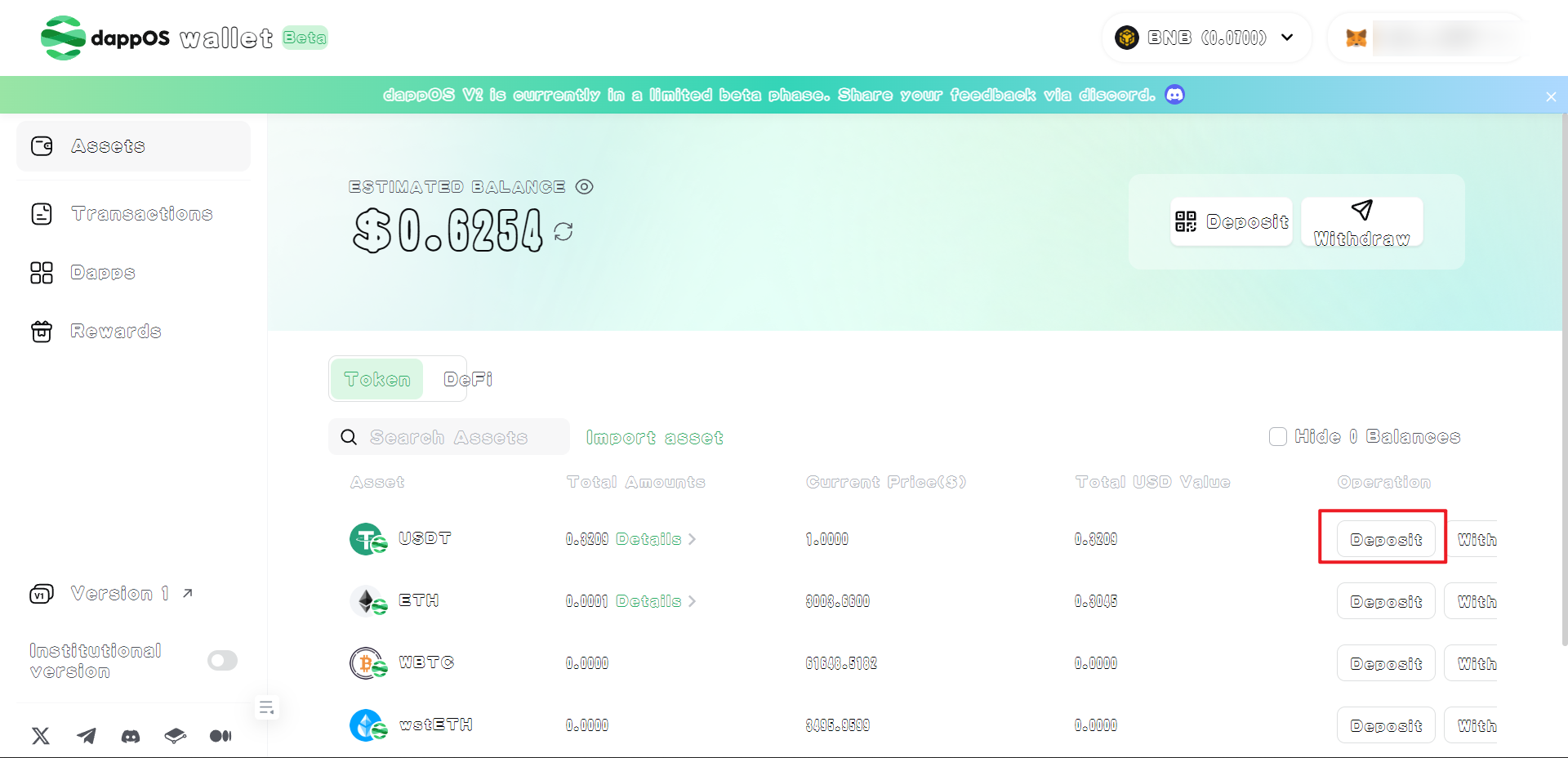Withdraw wstETH from the asset row
1568x758 pixels.
click(x=1471, y=725)
